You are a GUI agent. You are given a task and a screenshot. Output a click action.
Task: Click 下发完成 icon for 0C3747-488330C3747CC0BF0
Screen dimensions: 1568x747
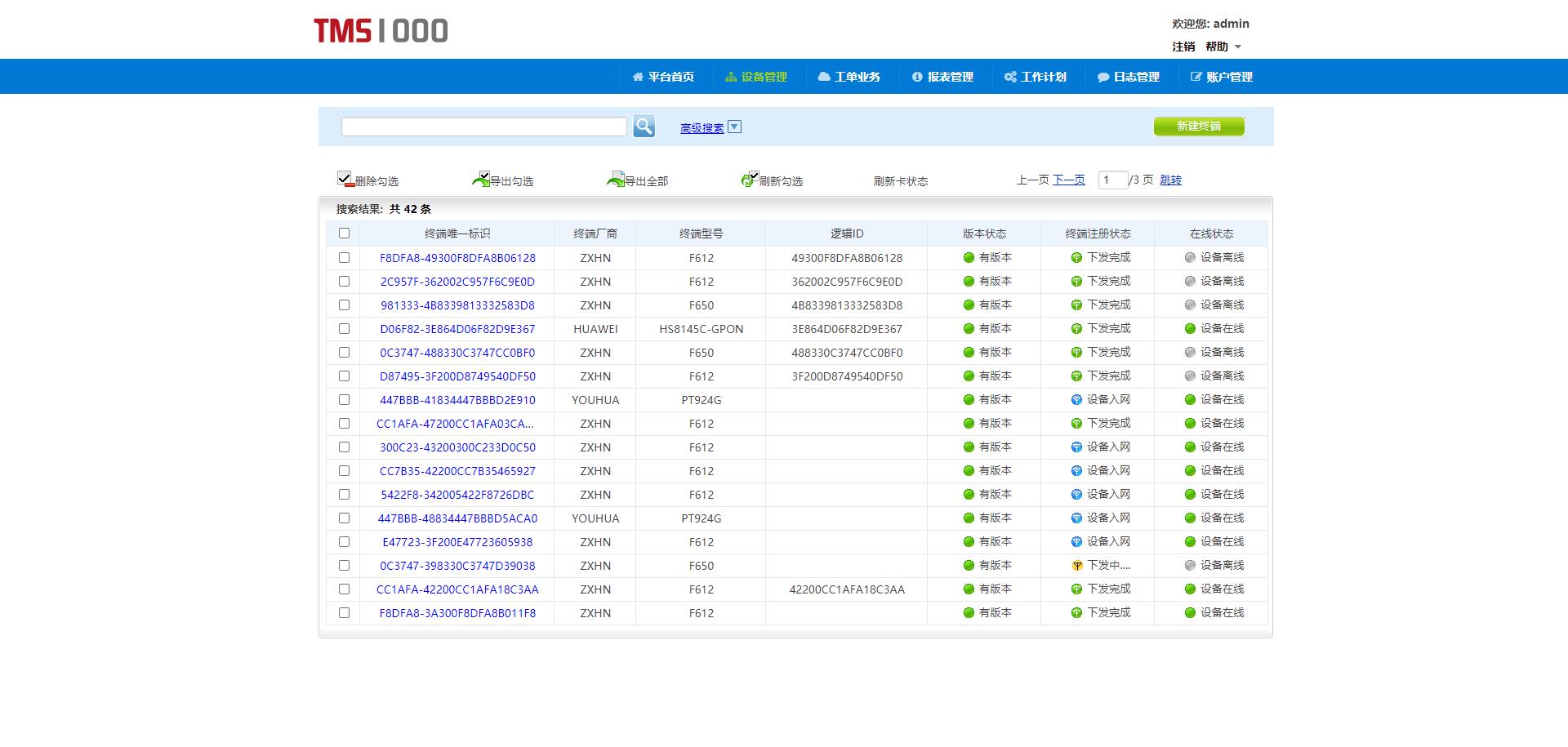pyautogui.click(x=1076, y=353)
